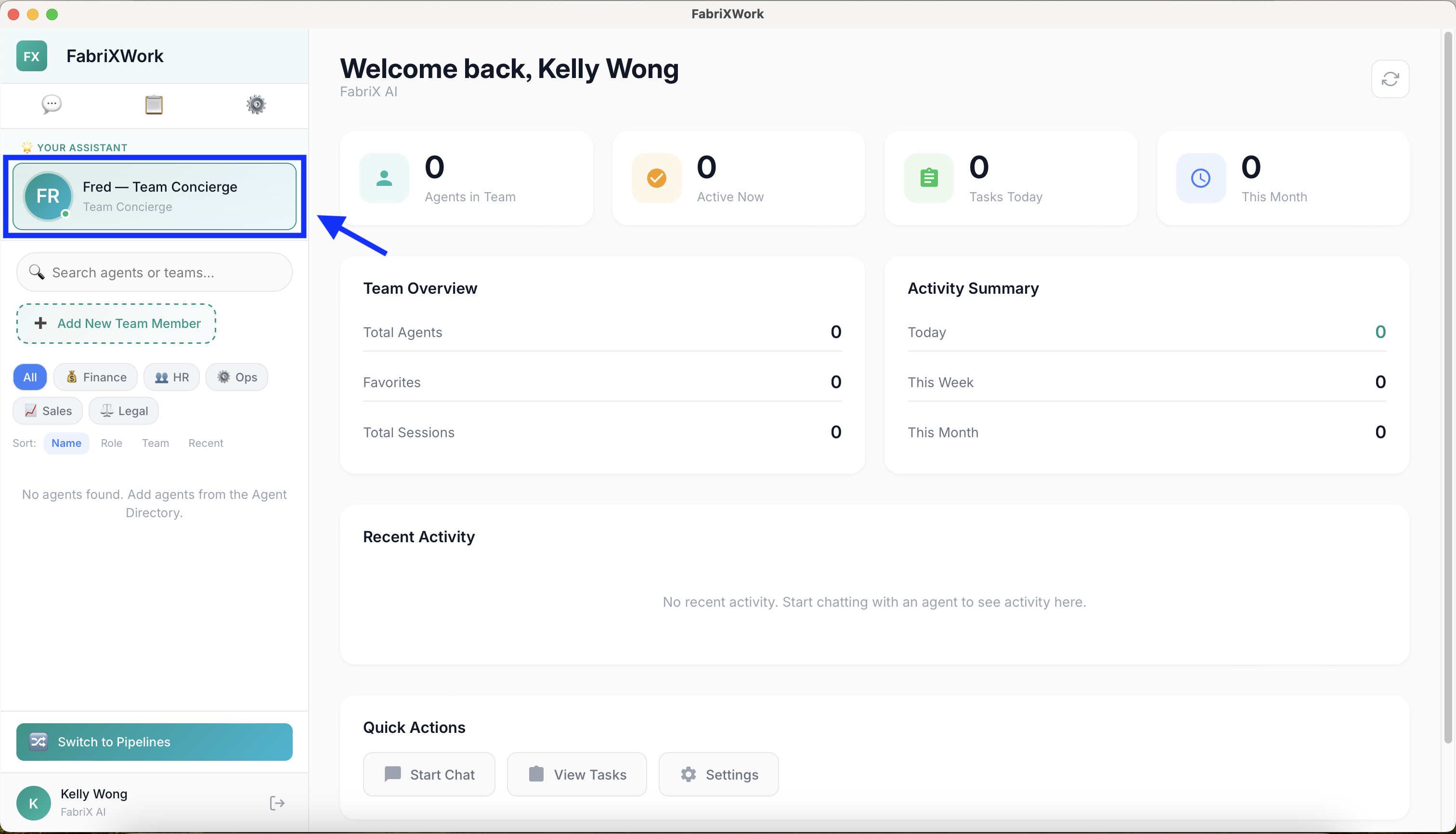Click the logout icon beside Kelly Wong
1456x834 pixels.
click(x=277, y=803)
